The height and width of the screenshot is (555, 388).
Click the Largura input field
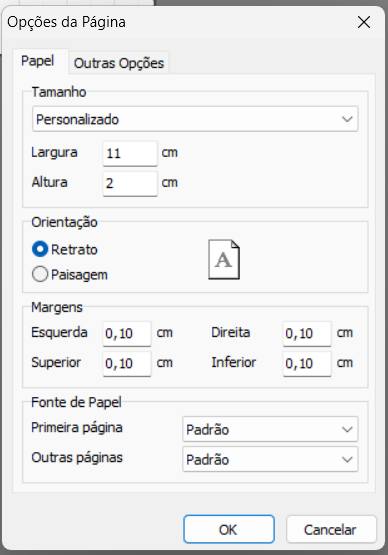[130, 153]
